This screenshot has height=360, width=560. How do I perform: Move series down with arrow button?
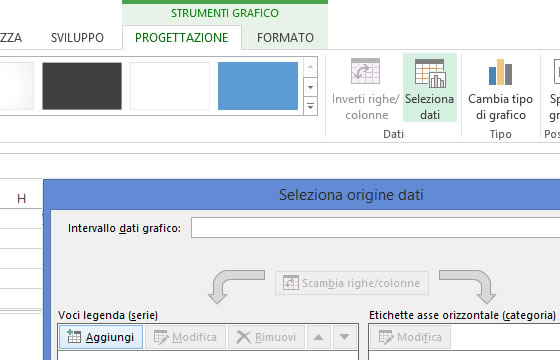click(345, 337)
